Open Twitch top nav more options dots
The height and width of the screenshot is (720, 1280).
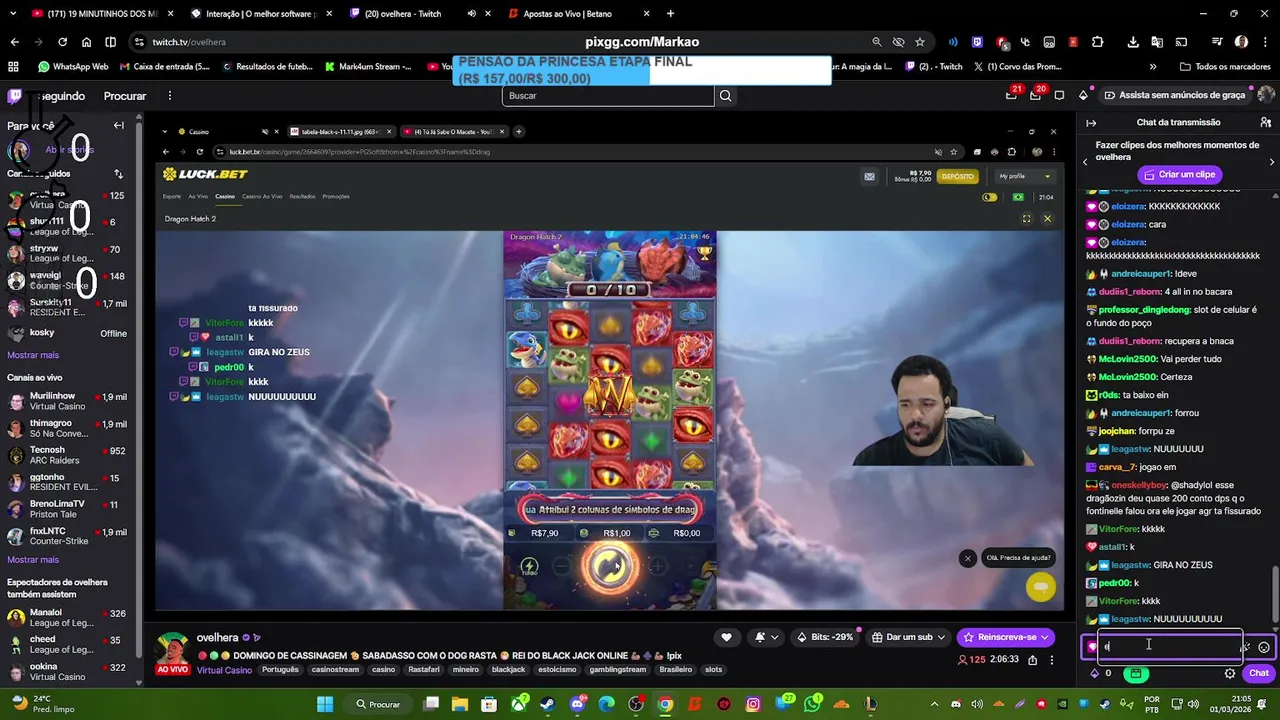(170, 96)
